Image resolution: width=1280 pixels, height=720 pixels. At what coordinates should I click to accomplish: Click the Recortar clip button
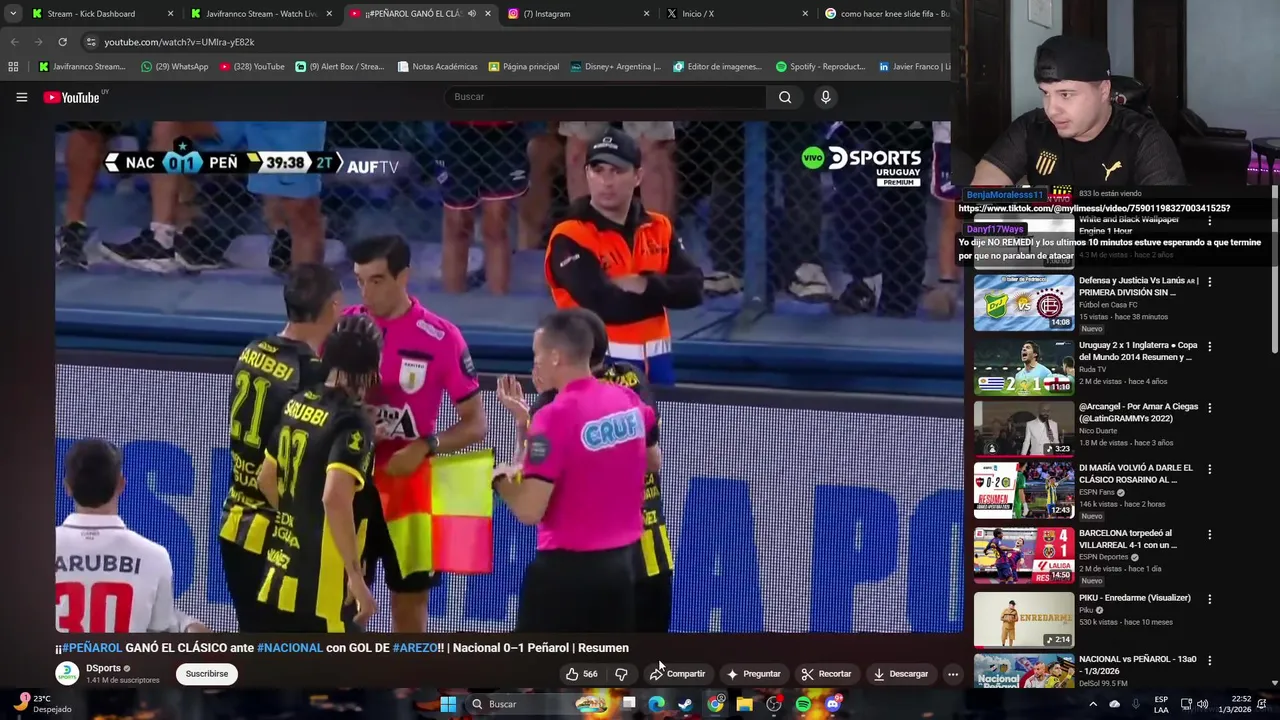click(826, 674)
